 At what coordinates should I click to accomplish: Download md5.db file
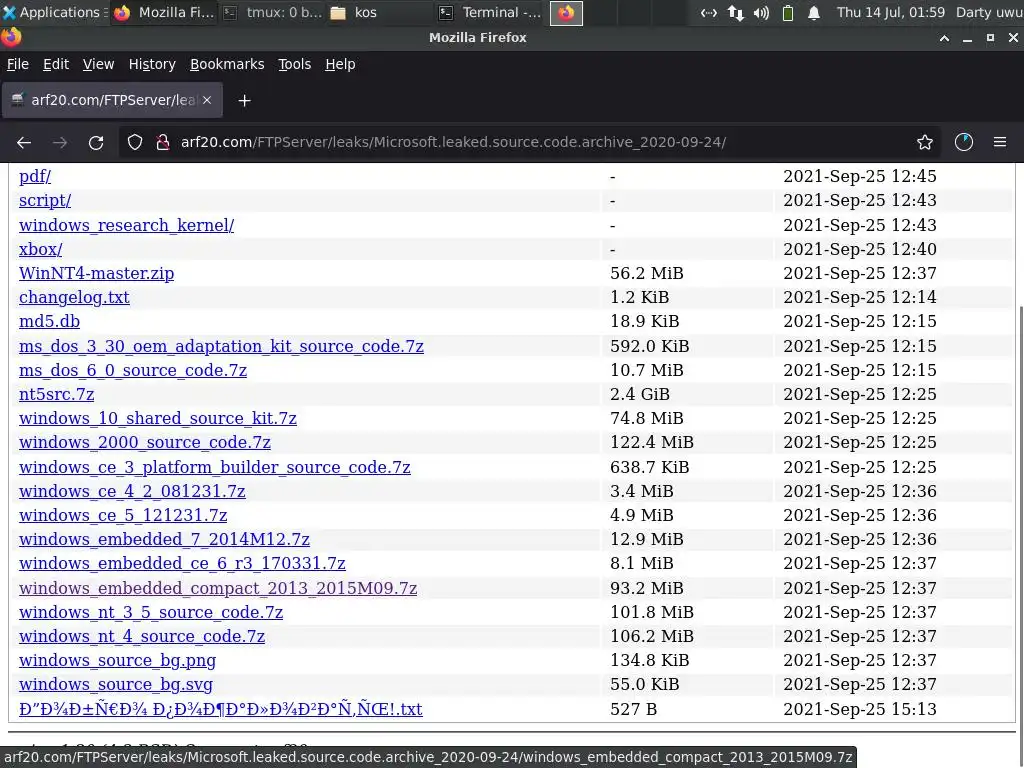pos(49,321)
